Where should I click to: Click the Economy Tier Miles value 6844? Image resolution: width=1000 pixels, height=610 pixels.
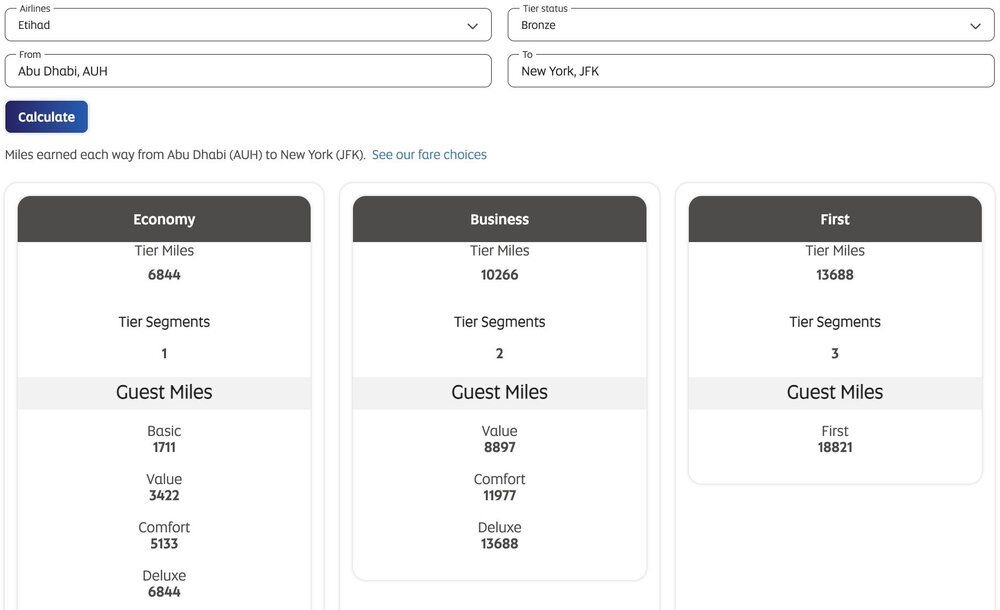[164, 275]
